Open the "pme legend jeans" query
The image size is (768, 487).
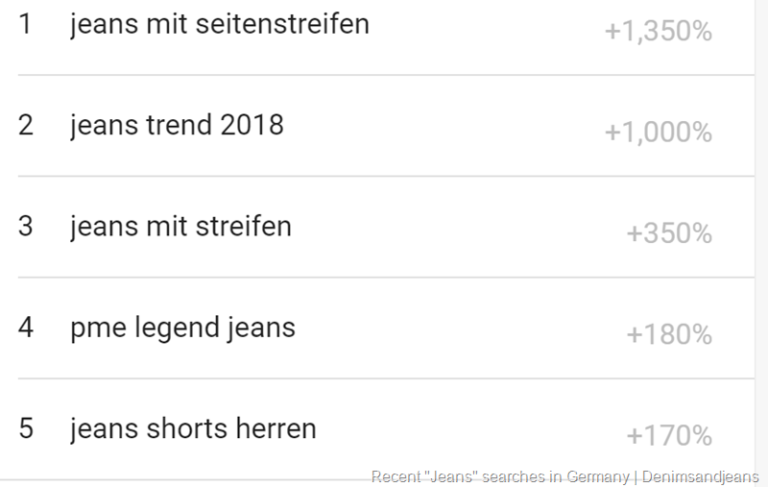tap(183, 327)
